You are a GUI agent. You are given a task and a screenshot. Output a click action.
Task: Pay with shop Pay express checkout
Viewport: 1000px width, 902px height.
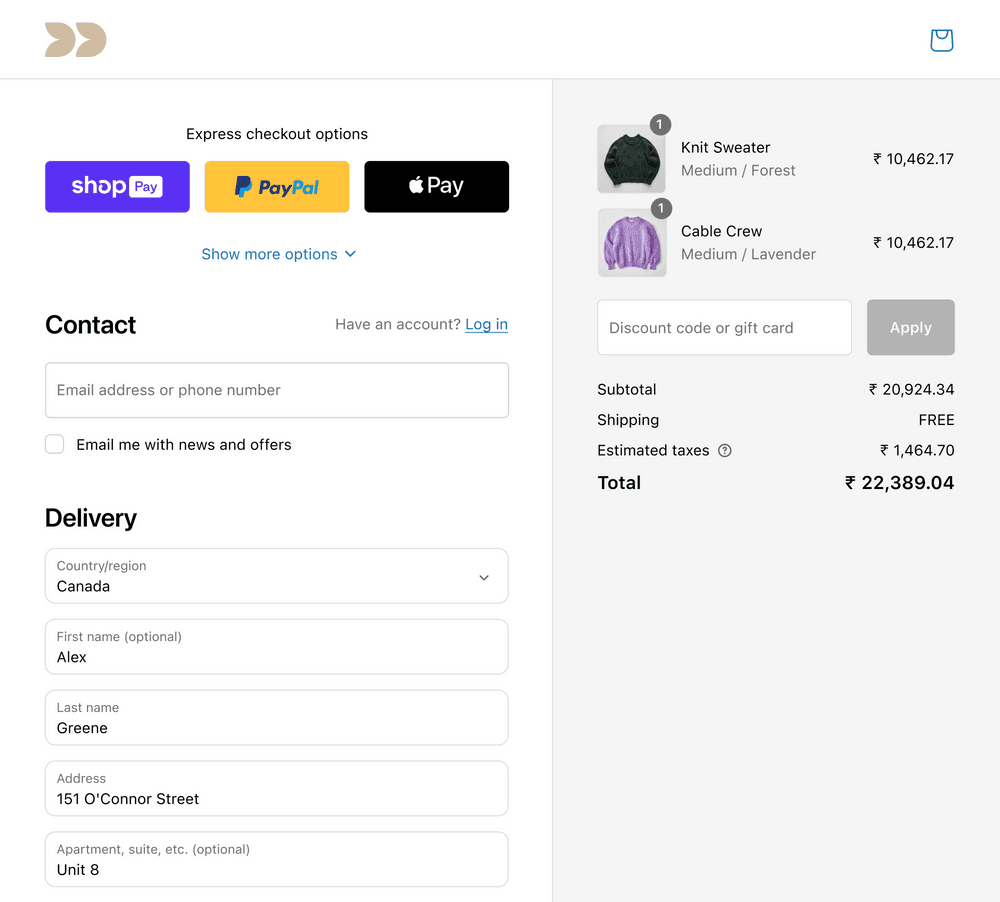pos(117,186)
